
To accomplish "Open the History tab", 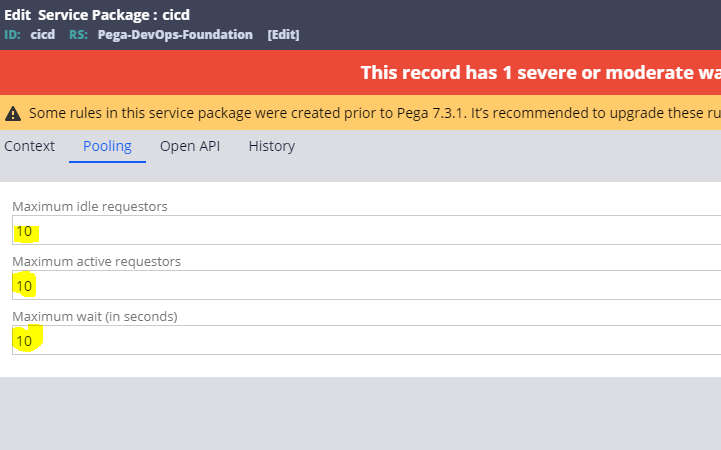I will (272, 146).
